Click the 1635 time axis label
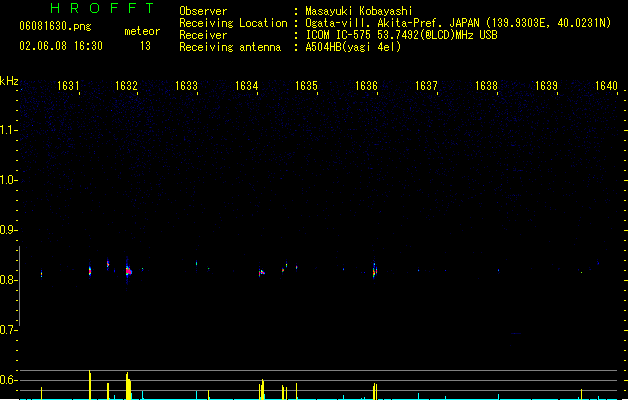629x400 pixels. (x=306, y=86)
